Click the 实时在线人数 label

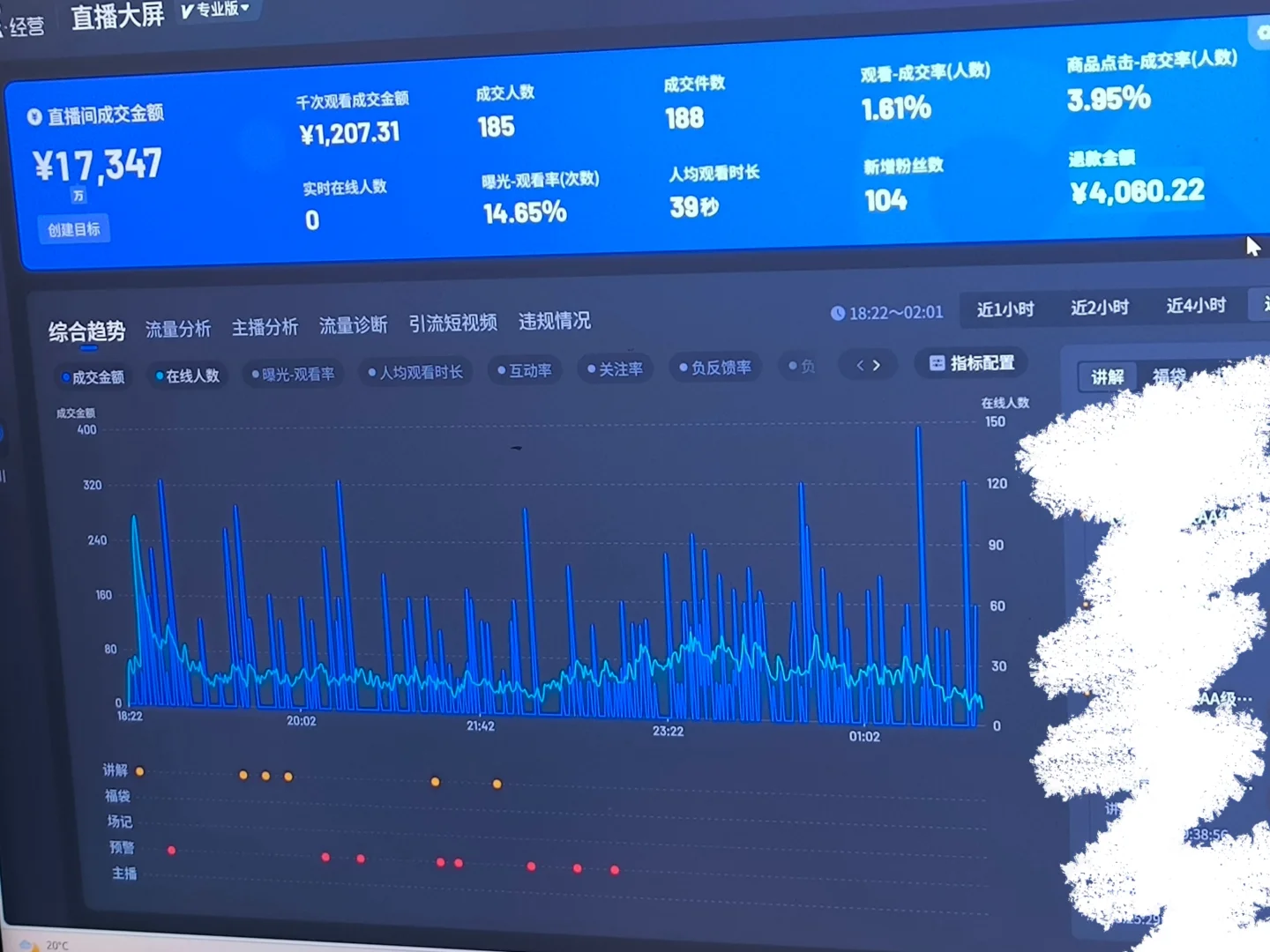345,188
